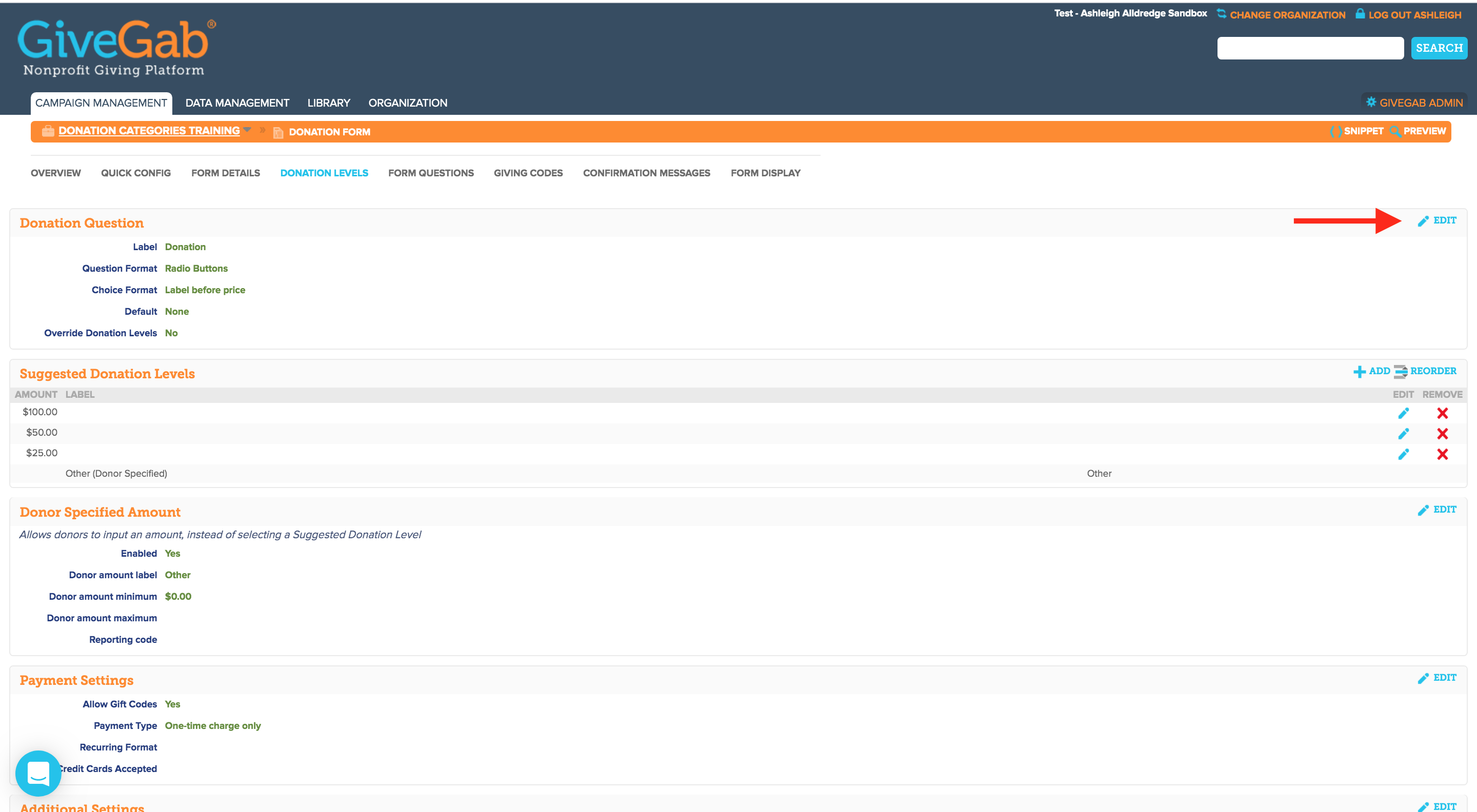Open GiveGab Admin menu
Image resolution: width=1477 pixels, height=812 pixels.
(1414, 103)
